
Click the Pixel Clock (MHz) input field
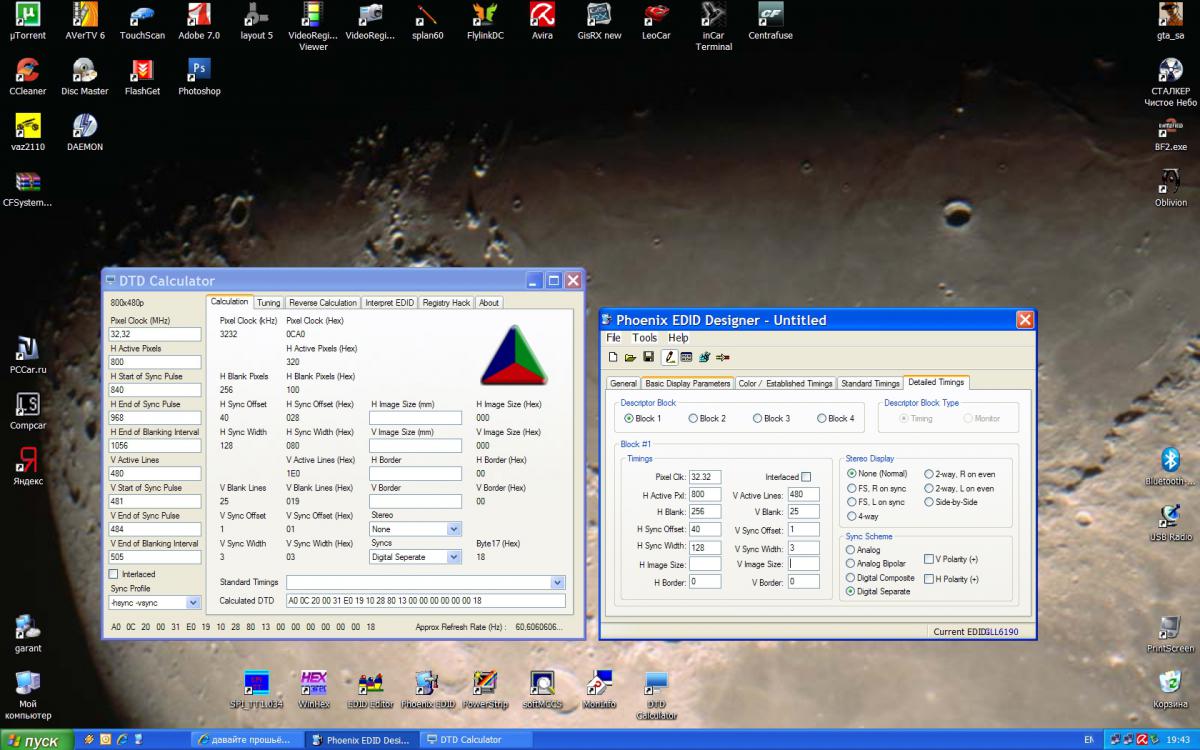(155, 334)
